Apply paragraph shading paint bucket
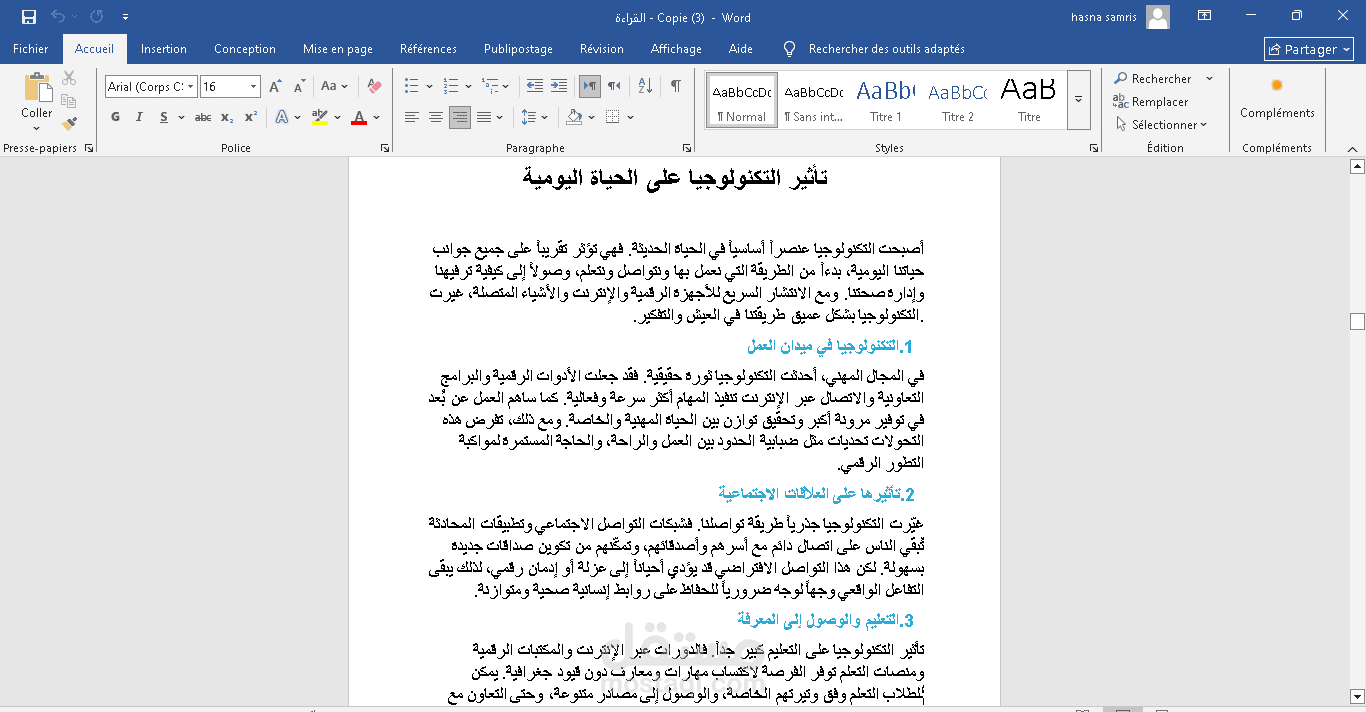 click(x=573, y=117)
